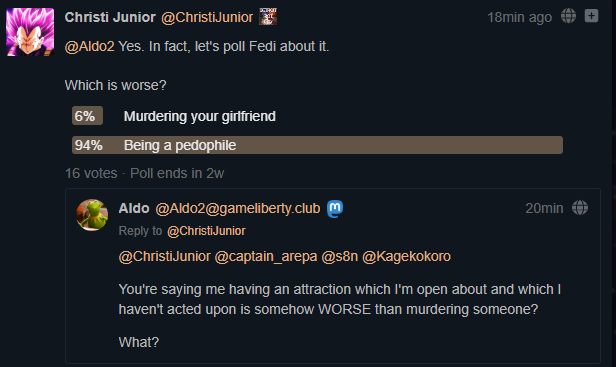Click the 20min timestamp on quoted post
Screen dimensions: 616x367
pos(544,208)
